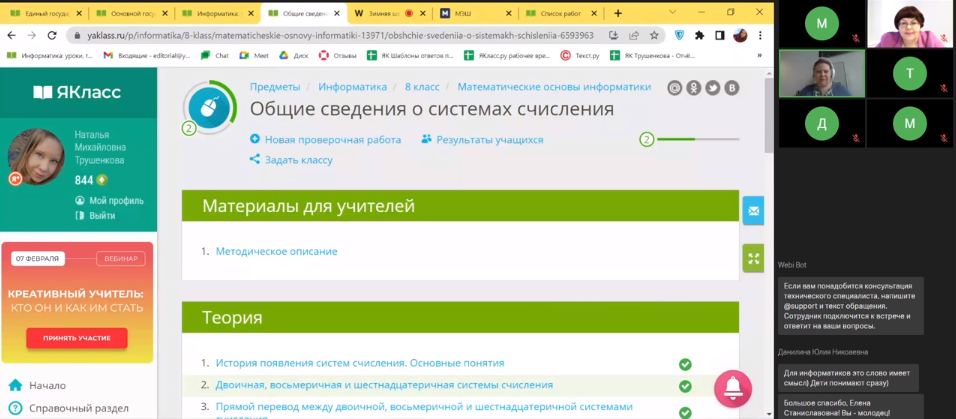
Task: Share via the VK icon
Action: click(732, 88)
